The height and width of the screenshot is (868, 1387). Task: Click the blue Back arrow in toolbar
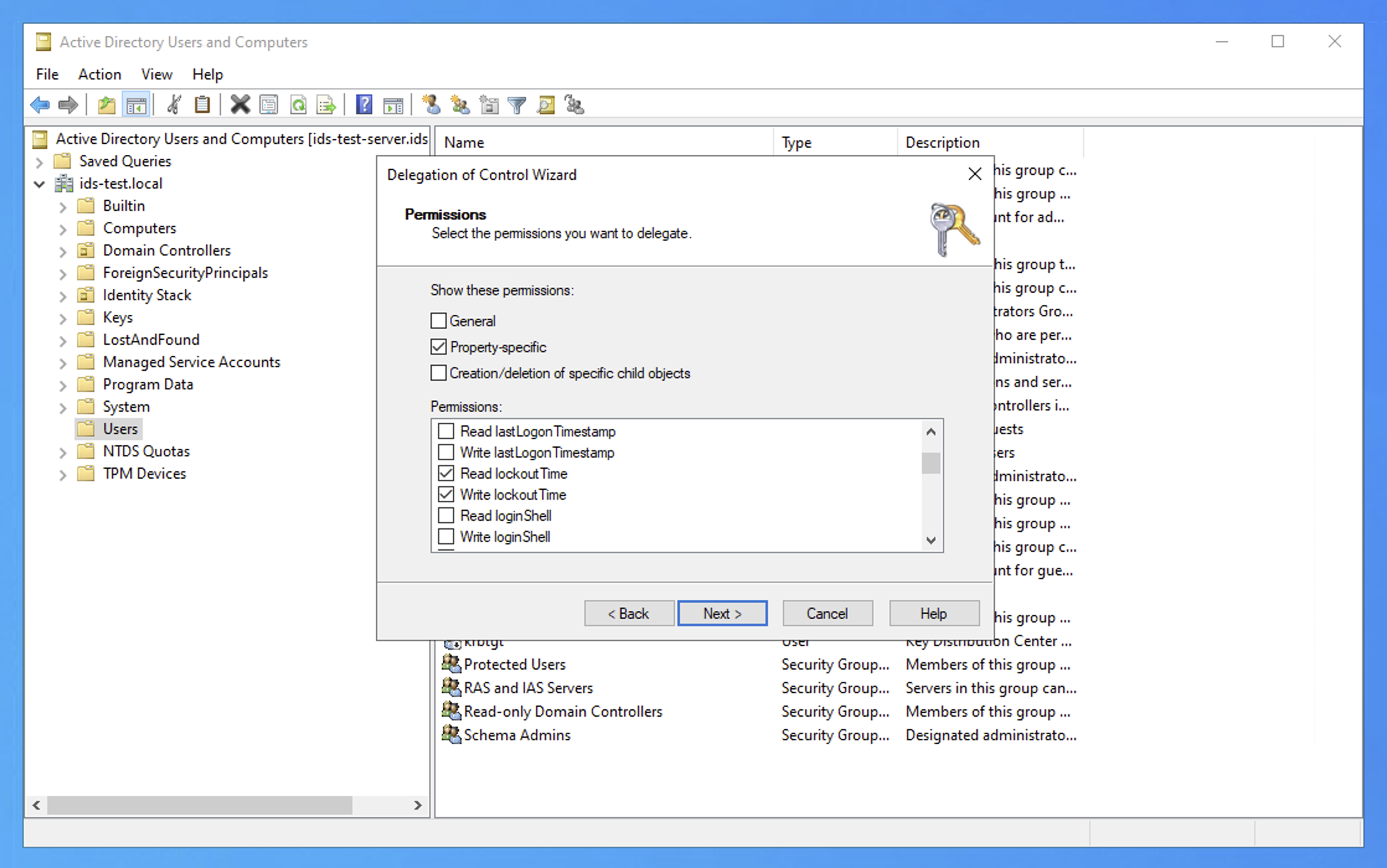(40, 105)
